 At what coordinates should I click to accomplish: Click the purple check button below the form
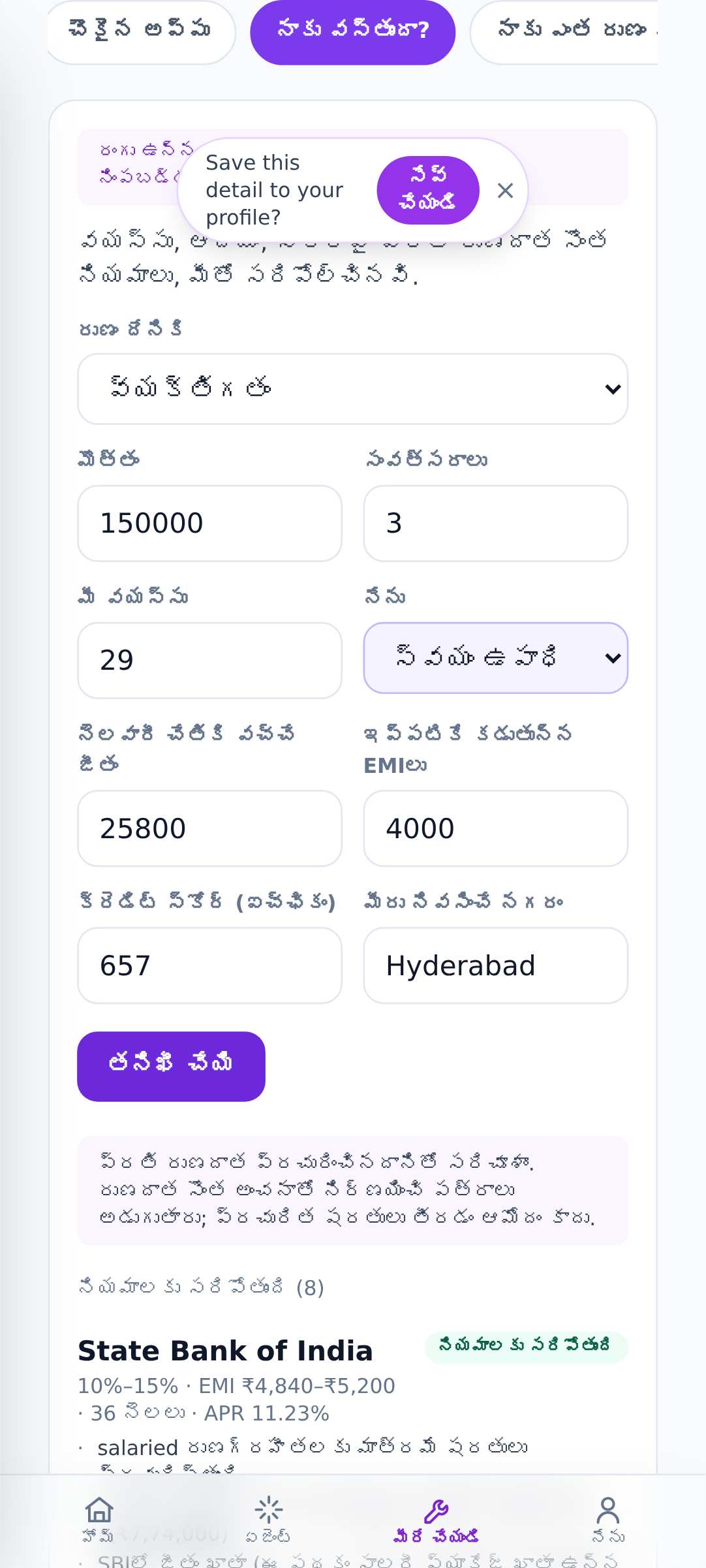[171, 1066]
